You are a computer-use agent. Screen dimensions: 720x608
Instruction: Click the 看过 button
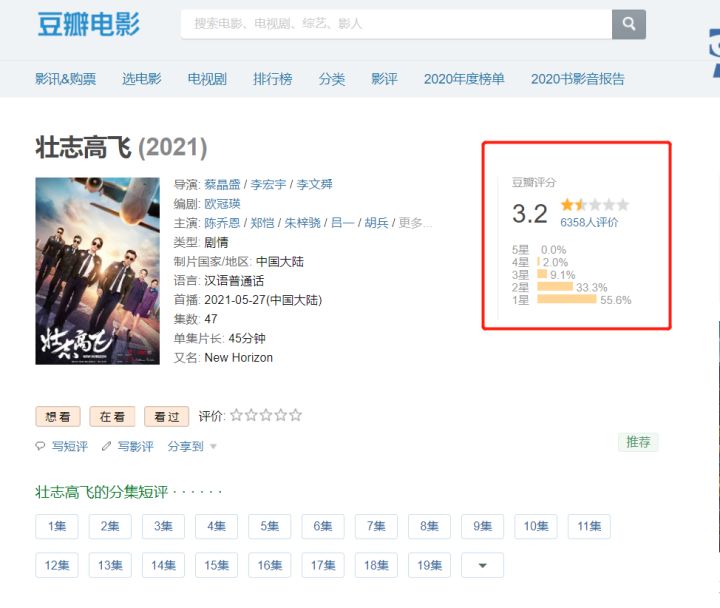click(167, 417)
